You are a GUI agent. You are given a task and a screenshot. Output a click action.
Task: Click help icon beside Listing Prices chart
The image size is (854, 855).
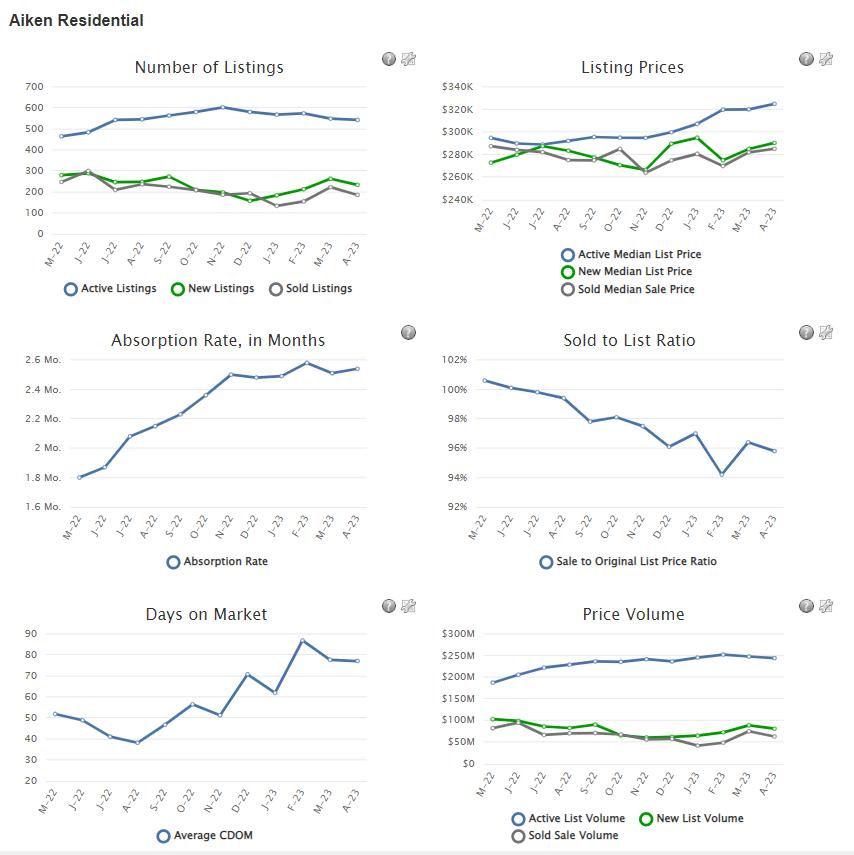coord(806,59)
